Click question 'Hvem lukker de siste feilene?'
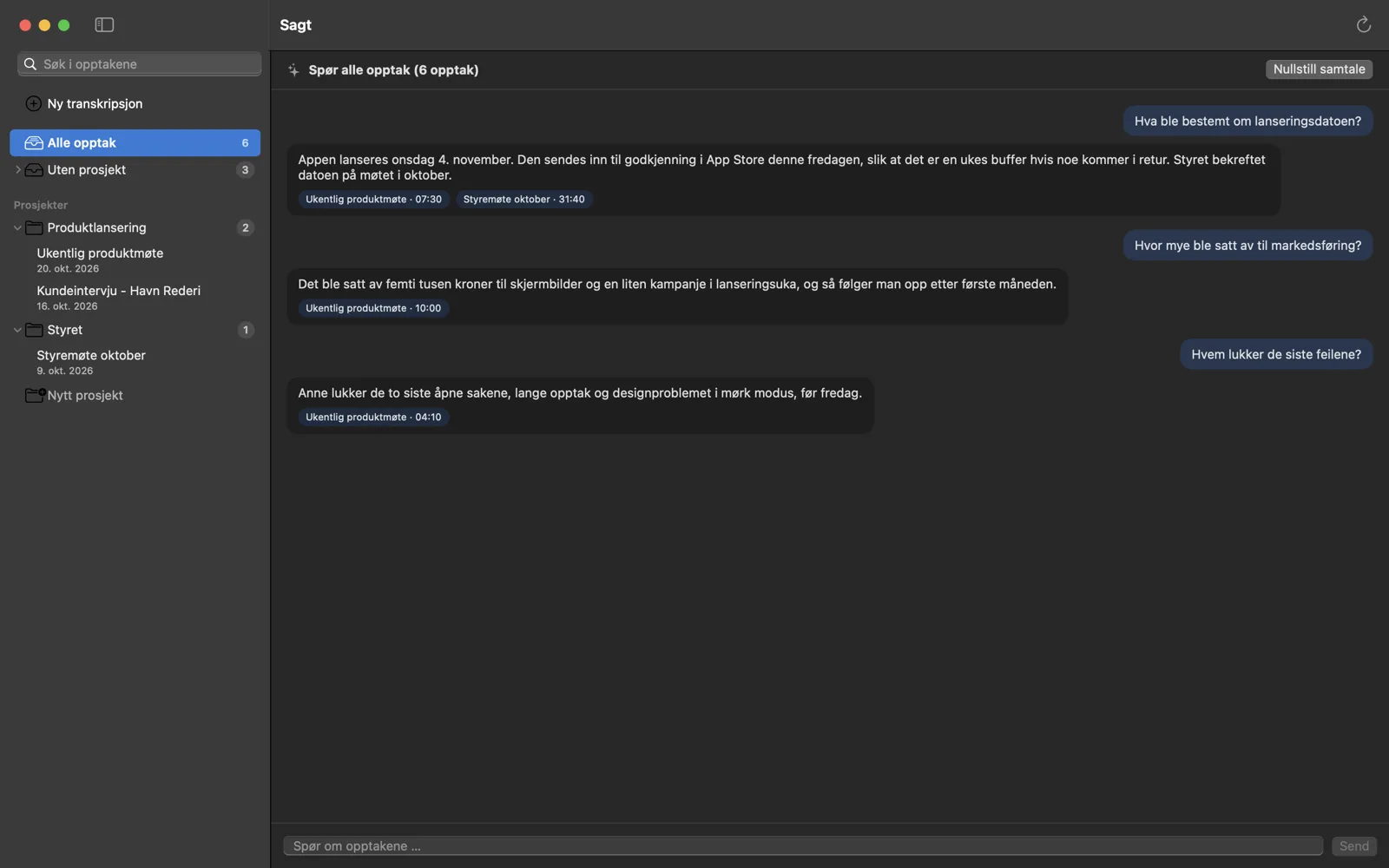This screenshot has height=868, width=1389. click(1276, 354)
